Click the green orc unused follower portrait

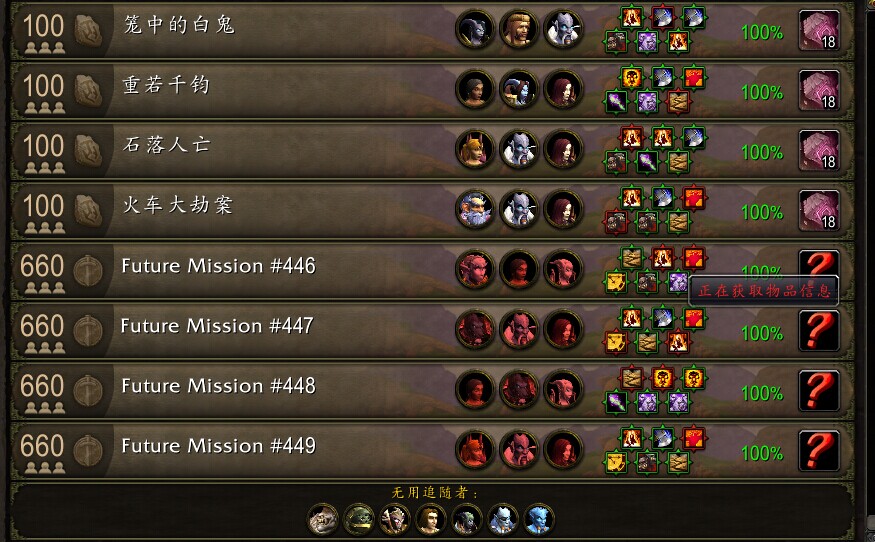358,519
